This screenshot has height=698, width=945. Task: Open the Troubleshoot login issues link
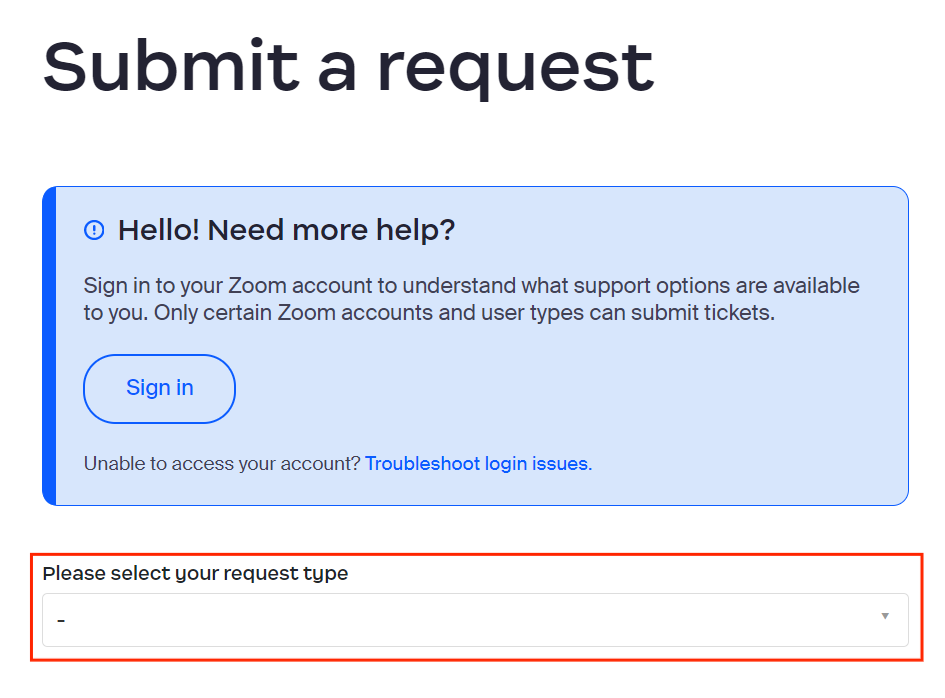click(478, 464)
